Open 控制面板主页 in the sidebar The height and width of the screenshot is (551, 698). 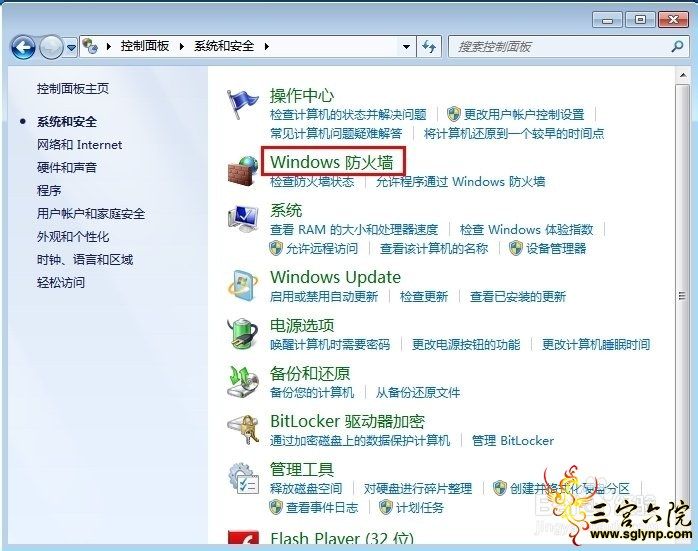(x=73, y=89)
